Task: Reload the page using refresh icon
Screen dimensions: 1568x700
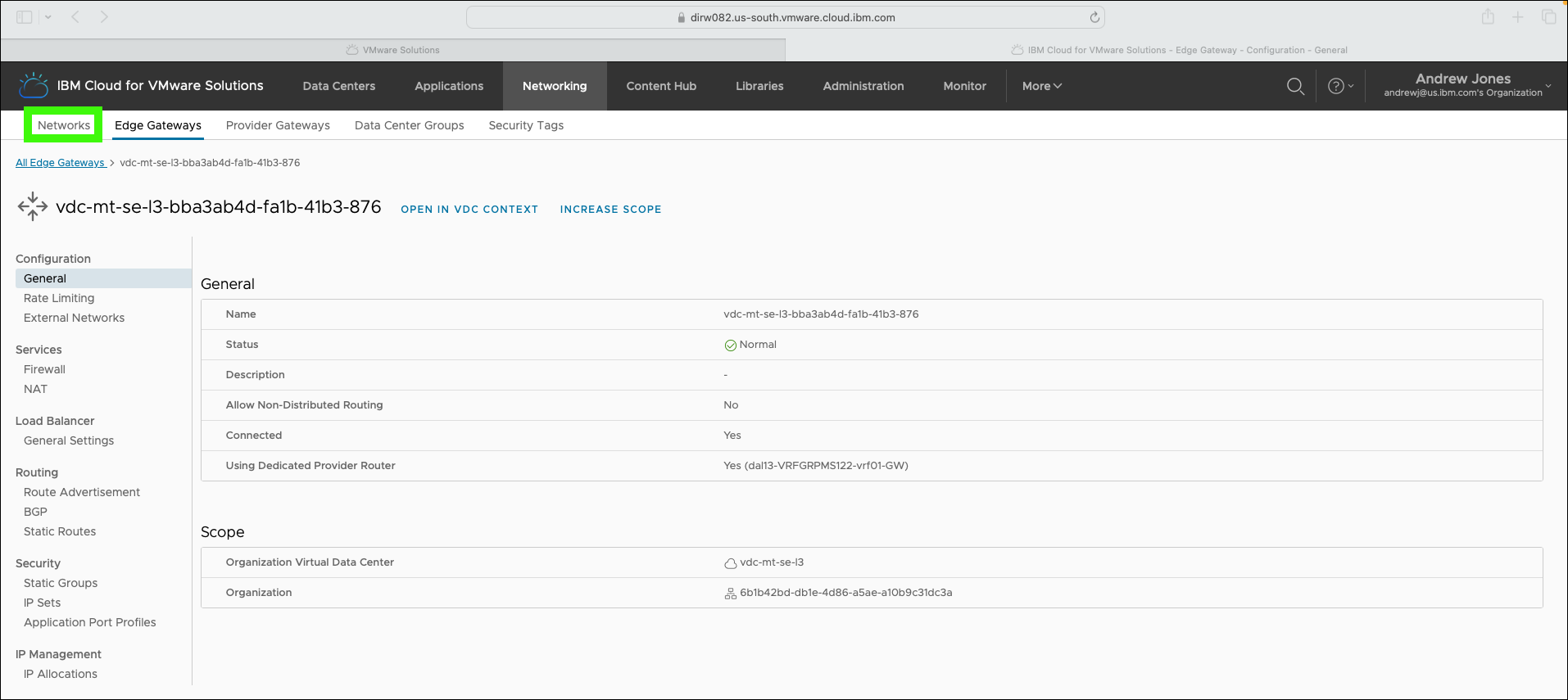Action: 1094,17
